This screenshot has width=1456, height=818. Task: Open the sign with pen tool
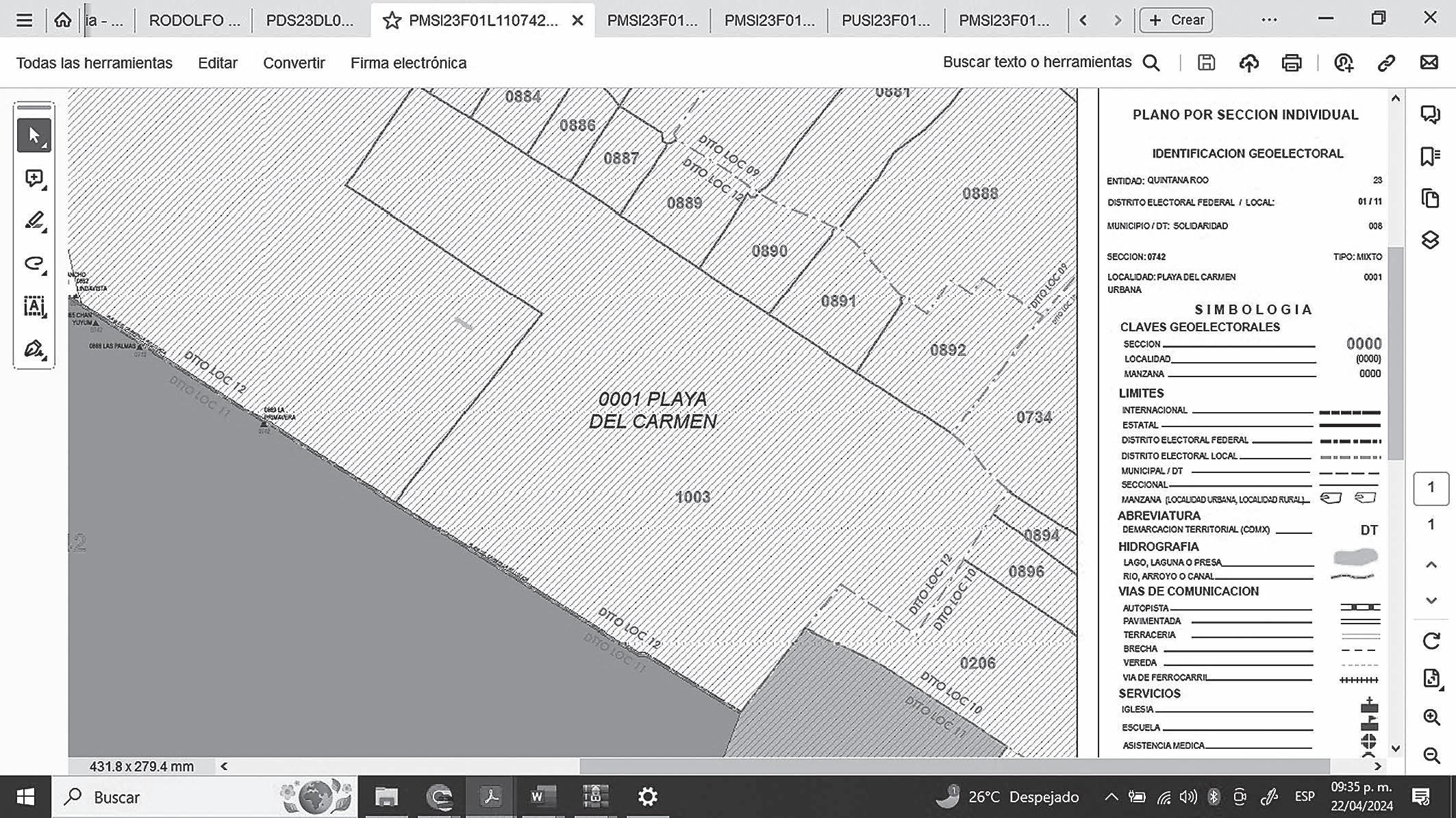[x=34, y=349]
